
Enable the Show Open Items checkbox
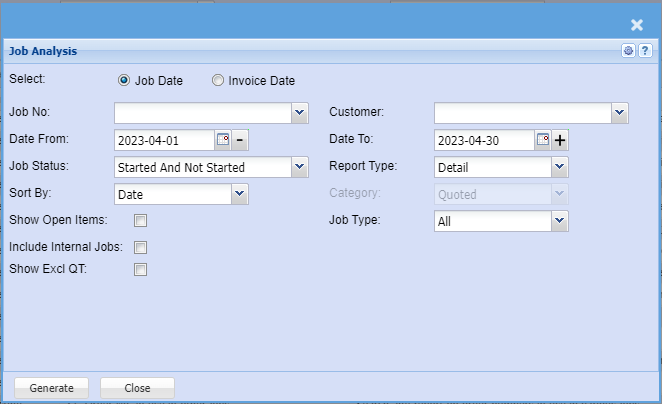tap(141, 221)
